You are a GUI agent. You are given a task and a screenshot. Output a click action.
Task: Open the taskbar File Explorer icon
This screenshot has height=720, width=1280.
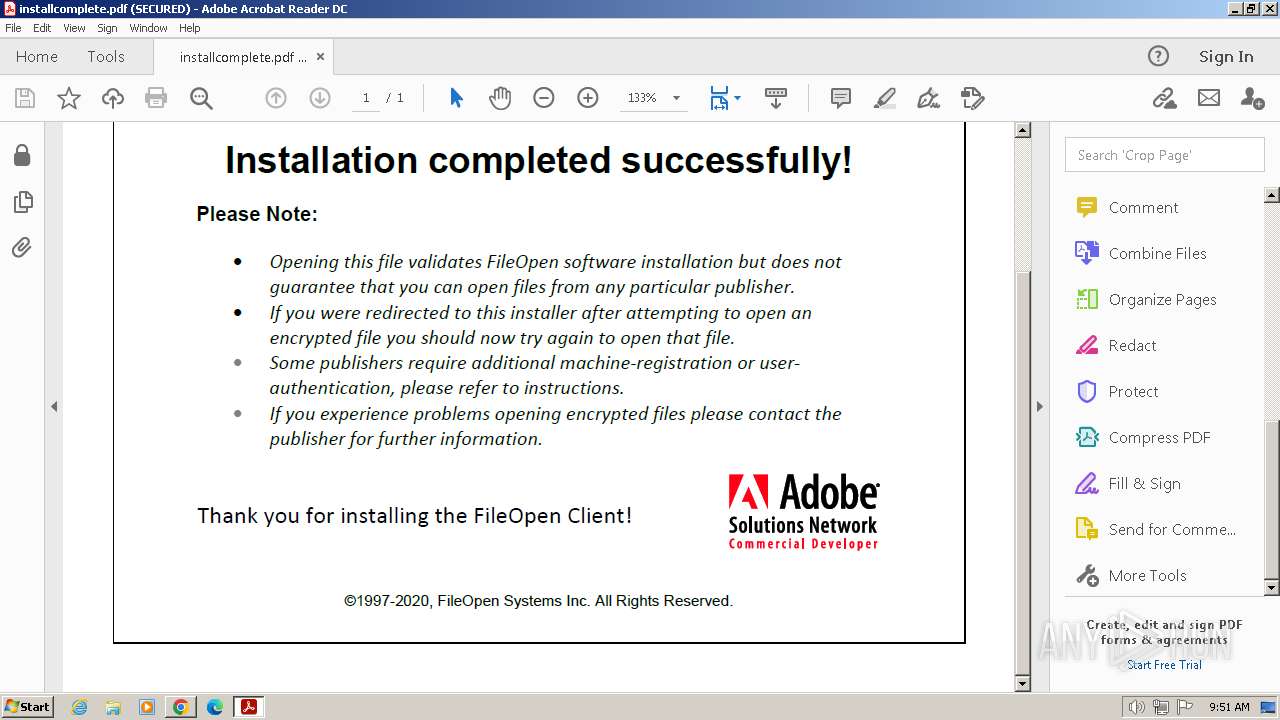click(x=113, y=707)
